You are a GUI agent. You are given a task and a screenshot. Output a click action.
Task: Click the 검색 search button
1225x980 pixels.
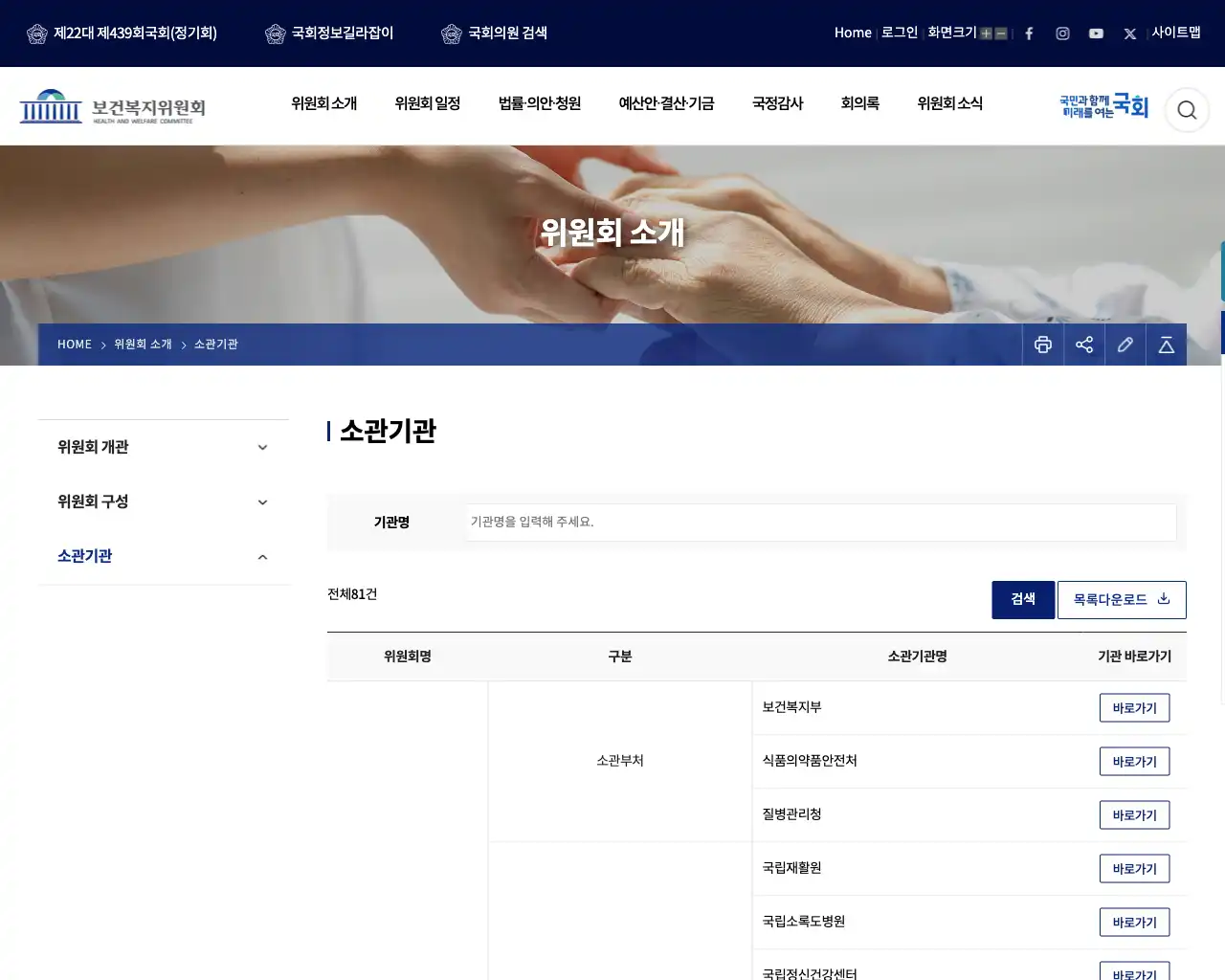1023,600
